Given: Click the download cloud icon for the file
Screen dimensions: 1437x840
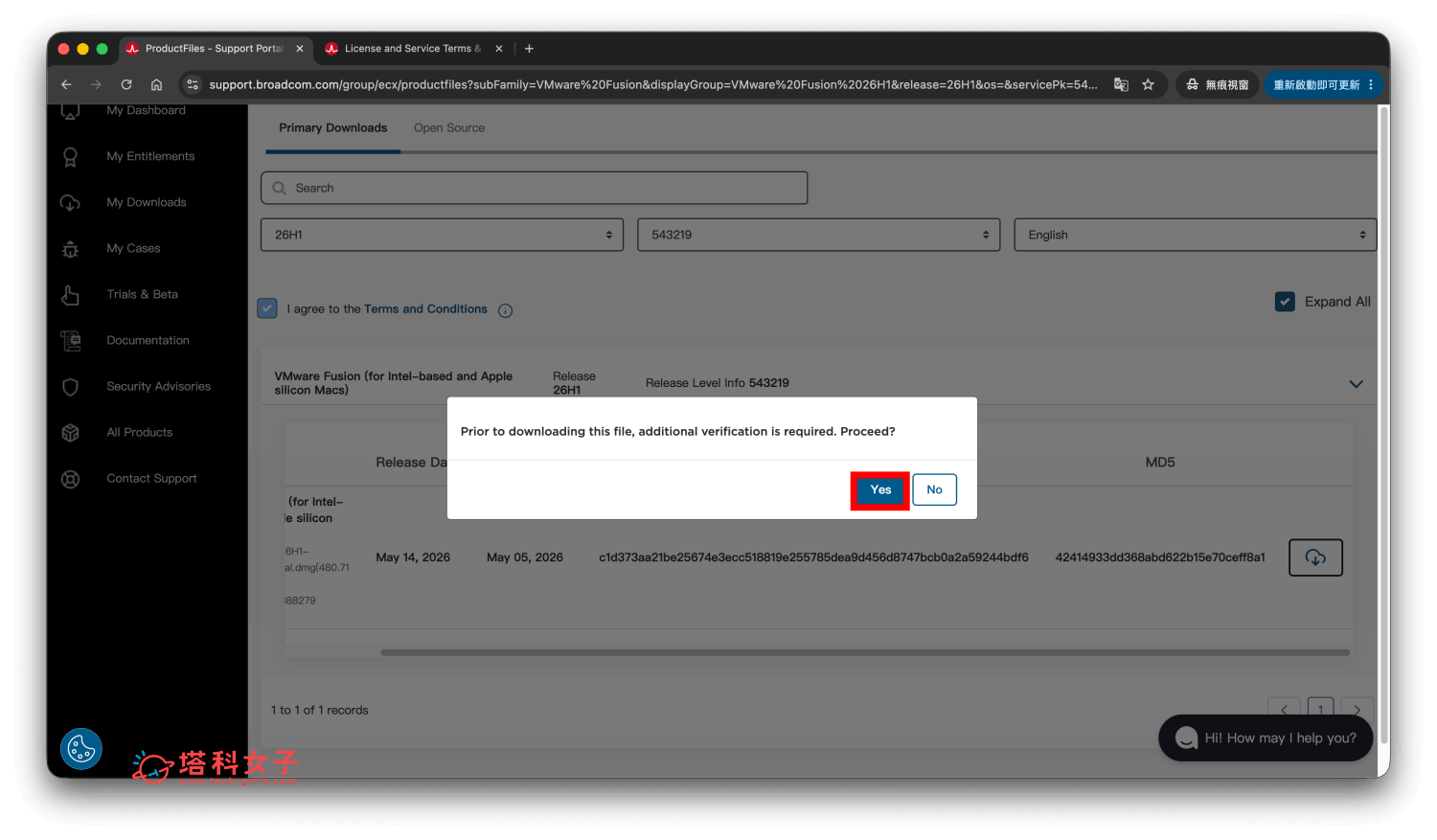Looking at the screenshot, I should 1315,557.
